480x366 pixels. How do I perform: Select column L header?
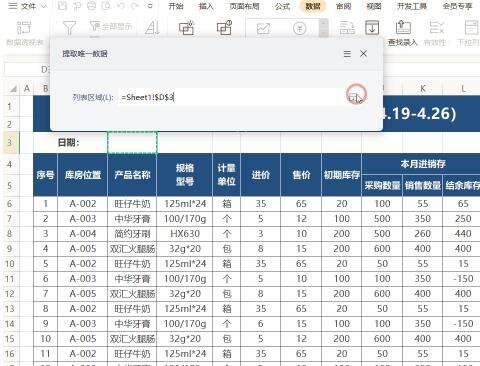tap(463, 89)
